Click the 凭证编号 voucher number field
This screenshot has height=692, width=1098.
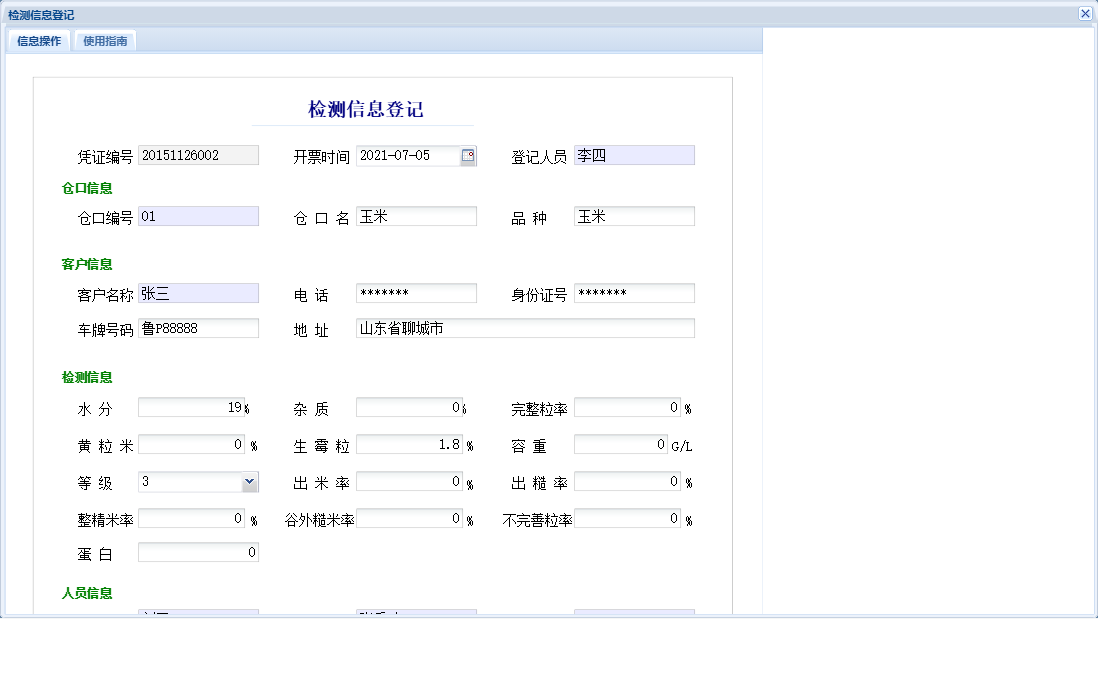[198, 155]
